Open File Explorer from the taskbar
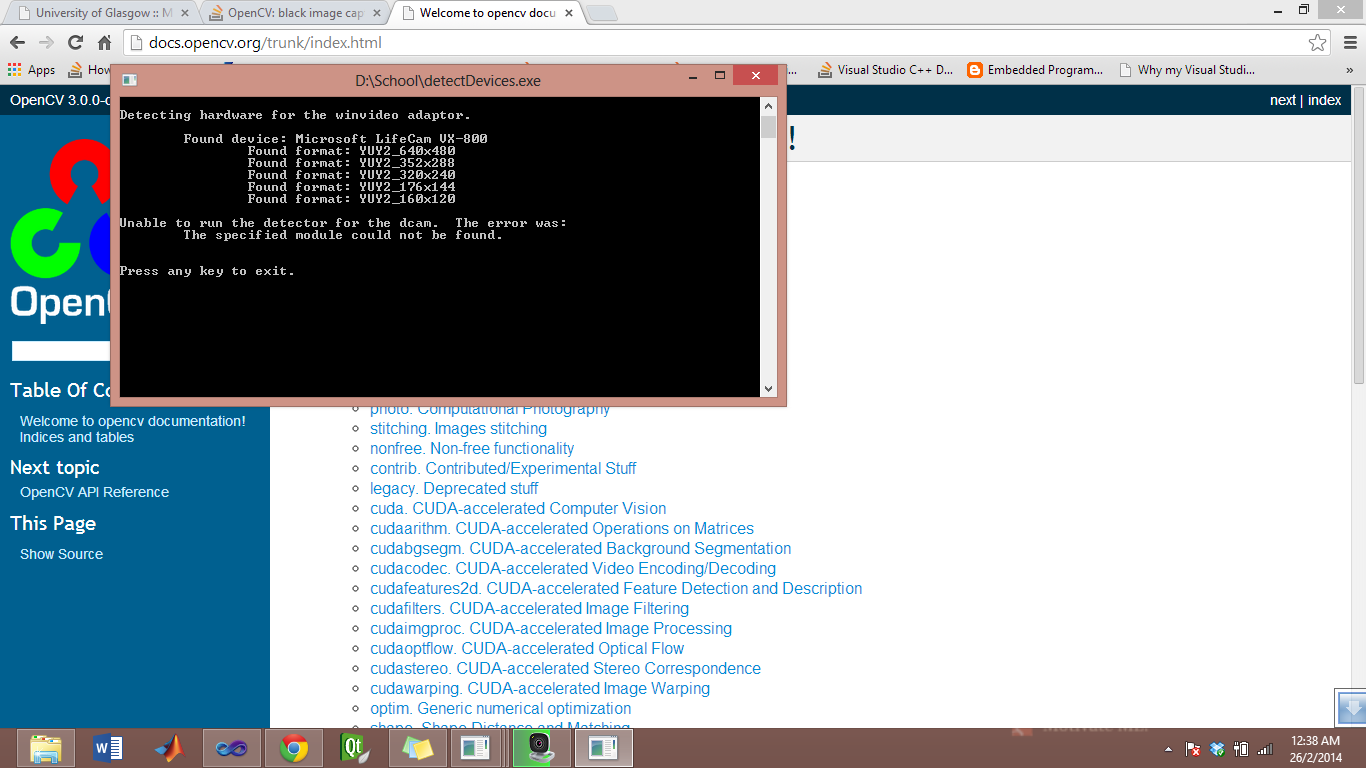1366x768 pixels. click(x=46, y=748)
